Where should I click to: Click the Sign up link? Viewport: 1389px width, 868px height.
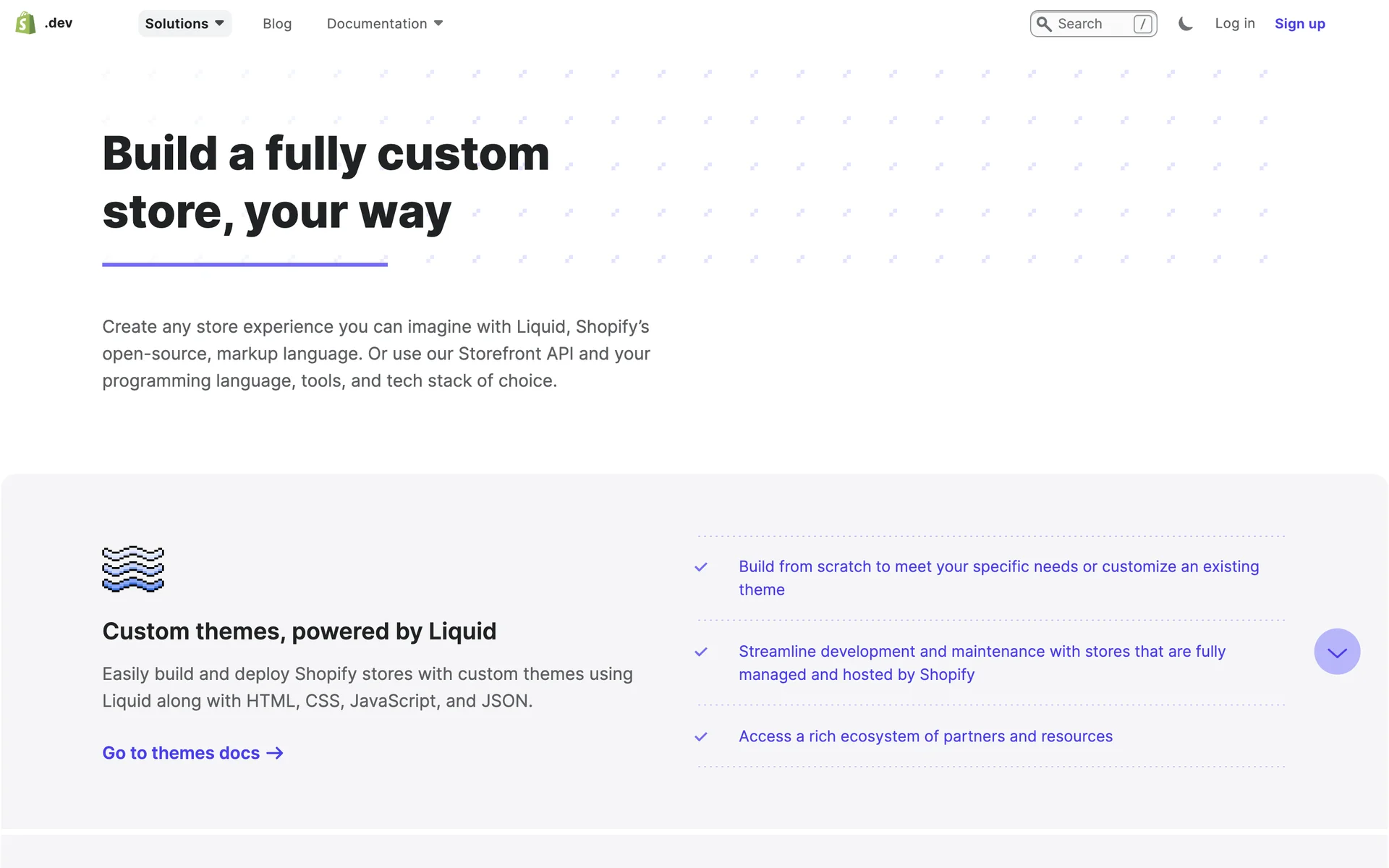1299,24
